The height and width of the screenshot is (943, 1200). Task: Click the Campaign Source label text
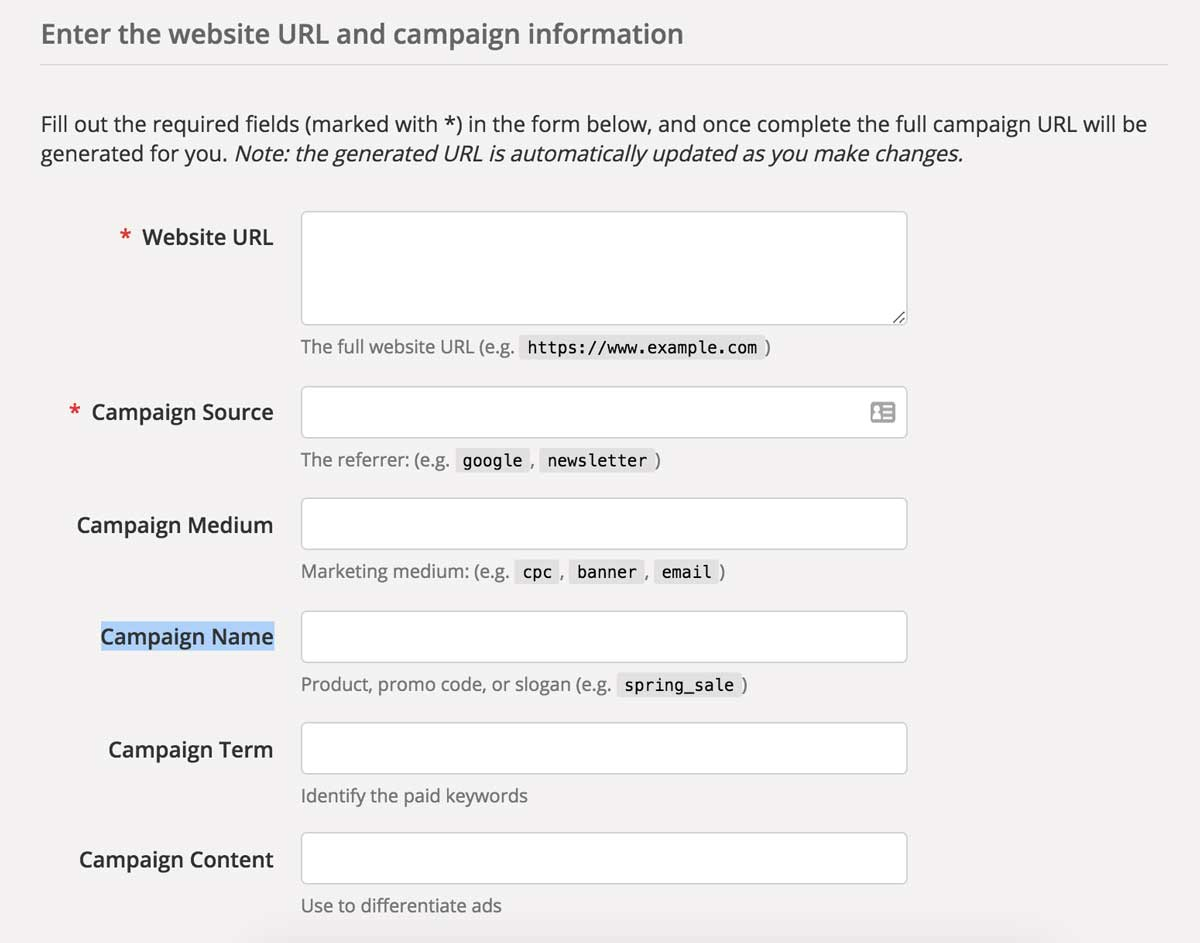click(x=182, y=412)
